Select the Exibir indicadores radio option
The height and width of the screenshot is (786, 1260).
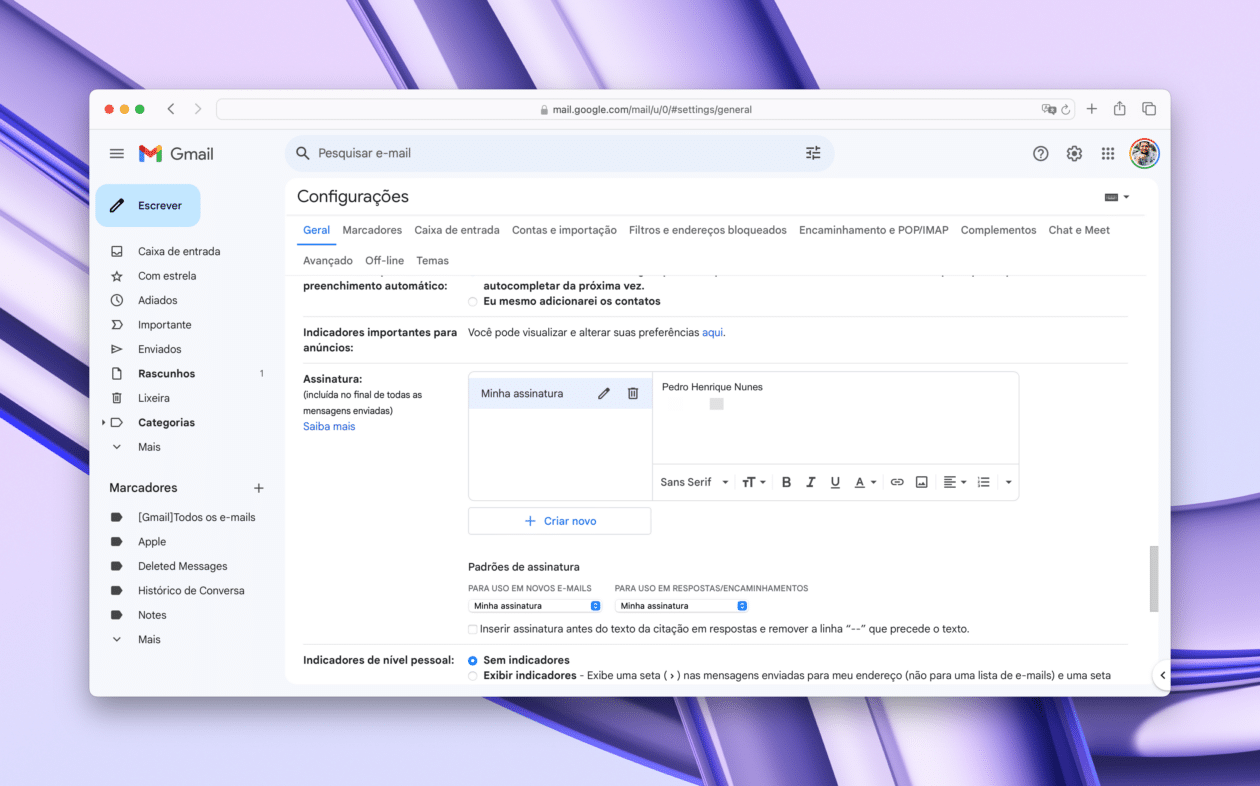pyautogui.click(x=473, y=676)
